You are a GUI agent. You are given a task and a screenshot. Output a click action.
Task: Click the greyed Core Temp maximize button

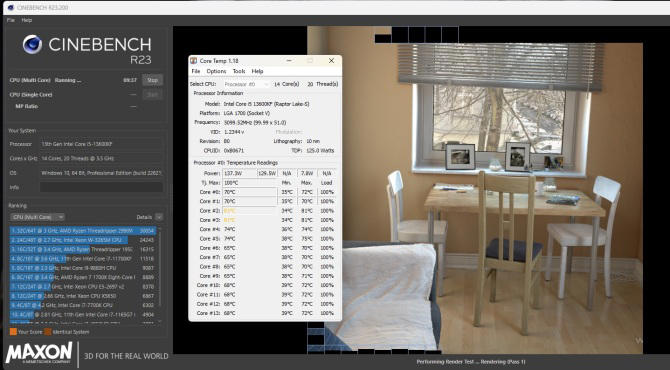(310, 61)
